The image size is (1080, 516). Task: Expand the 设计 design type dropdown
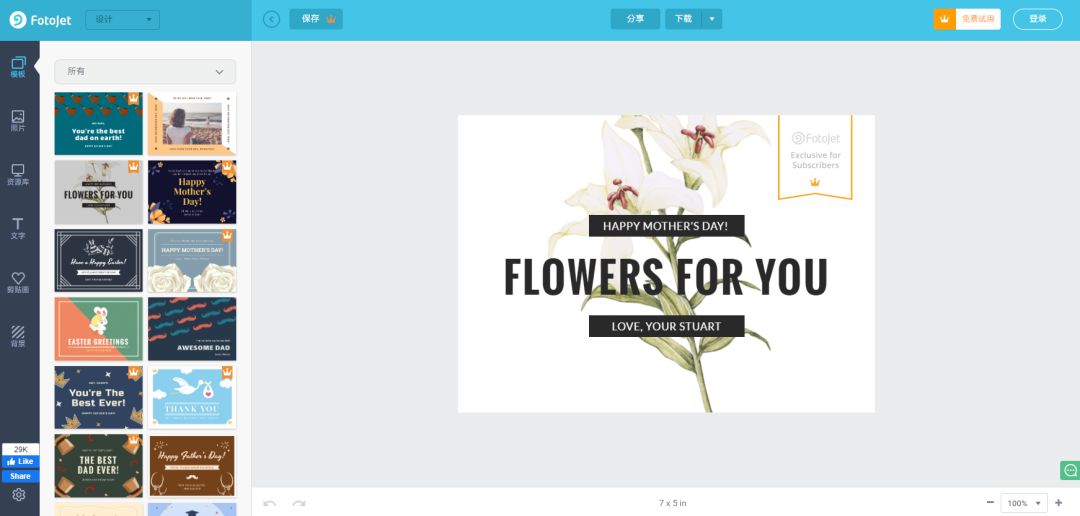pyautogui.click(x=122, y=19)
